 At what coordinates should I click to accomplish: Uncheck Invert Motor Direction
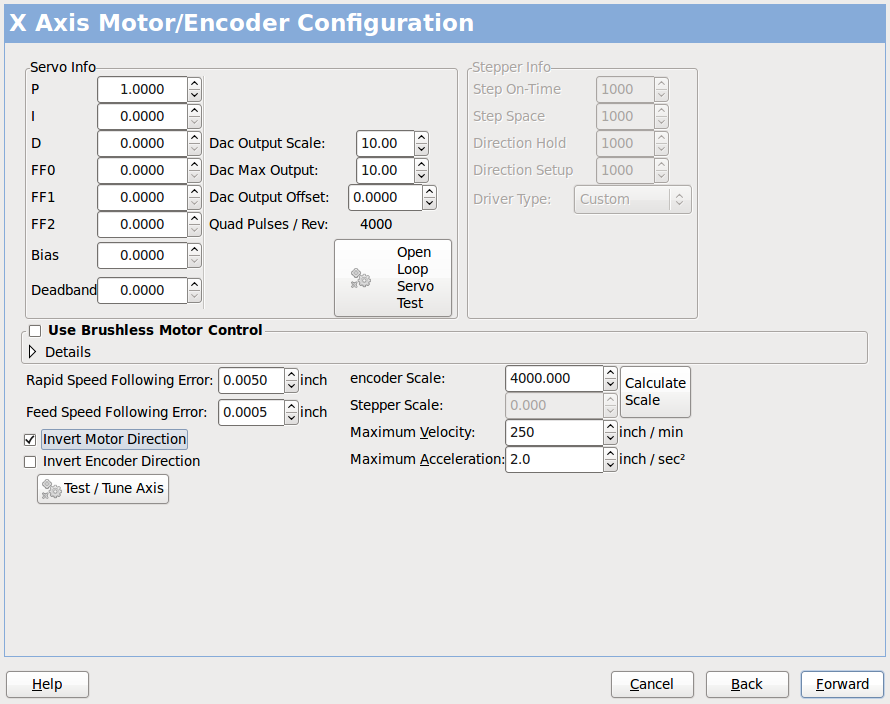[29, 439]
